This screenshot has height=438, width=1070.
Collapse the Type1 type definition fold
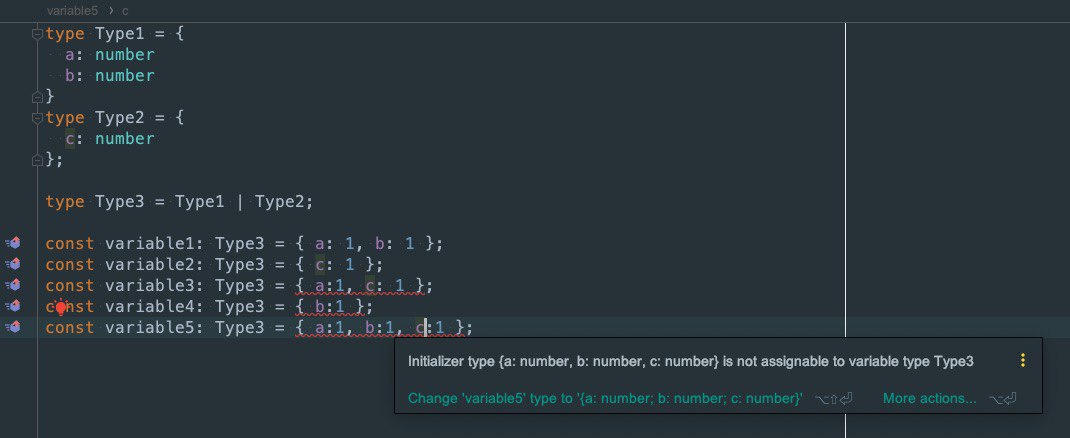click(38, 34)
